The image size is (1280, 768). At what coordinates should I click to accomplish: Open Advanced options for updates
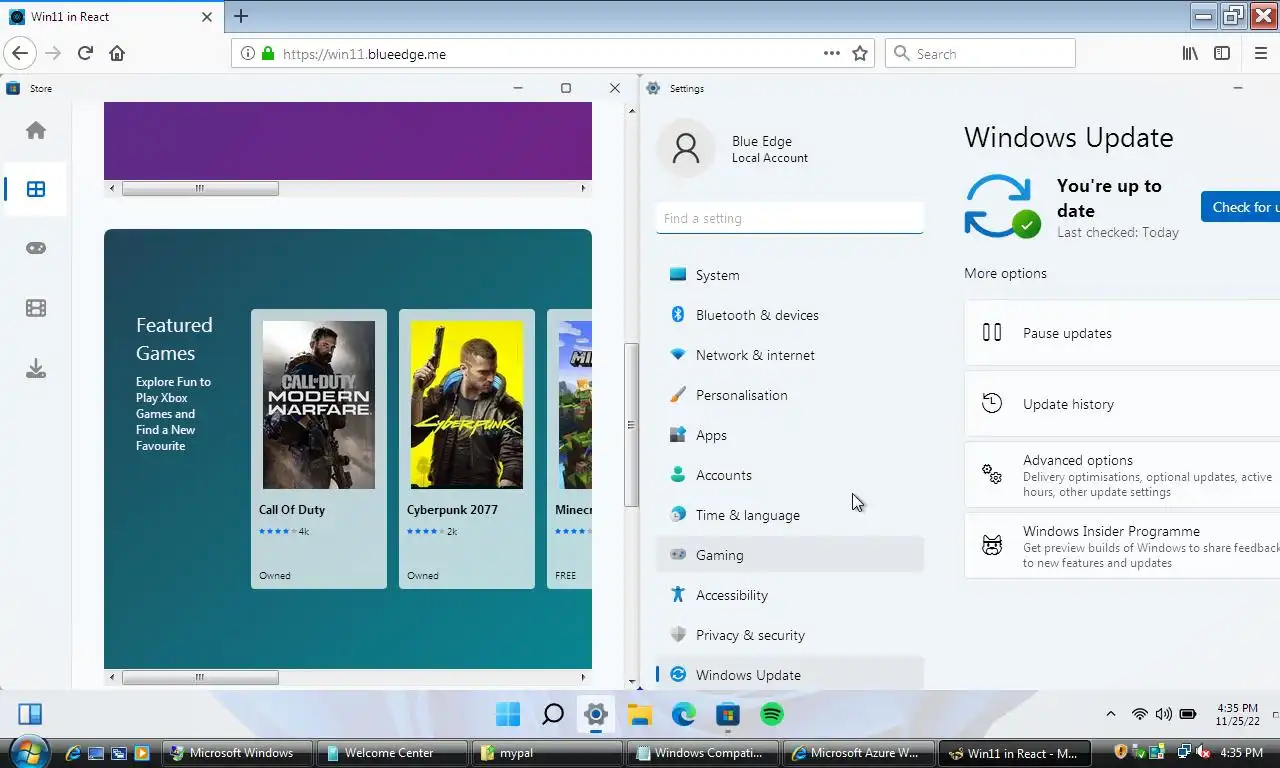pyautogui.click(x=1122, y=475)
